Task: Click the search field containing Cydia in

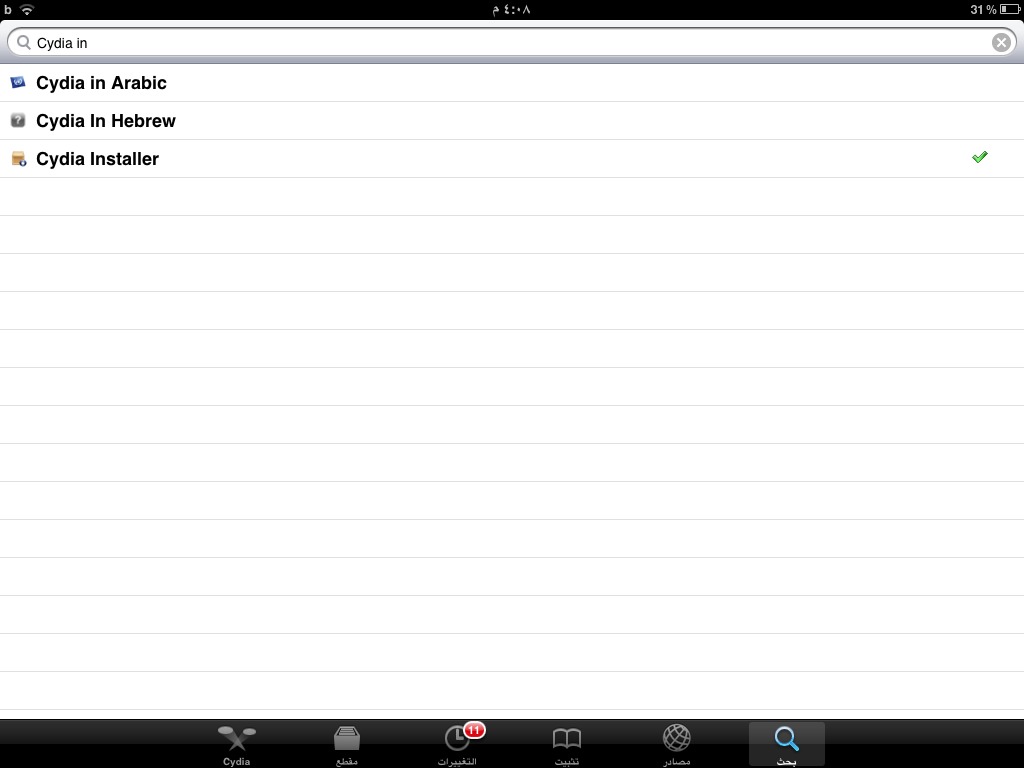Action: [x=511, y=42]
